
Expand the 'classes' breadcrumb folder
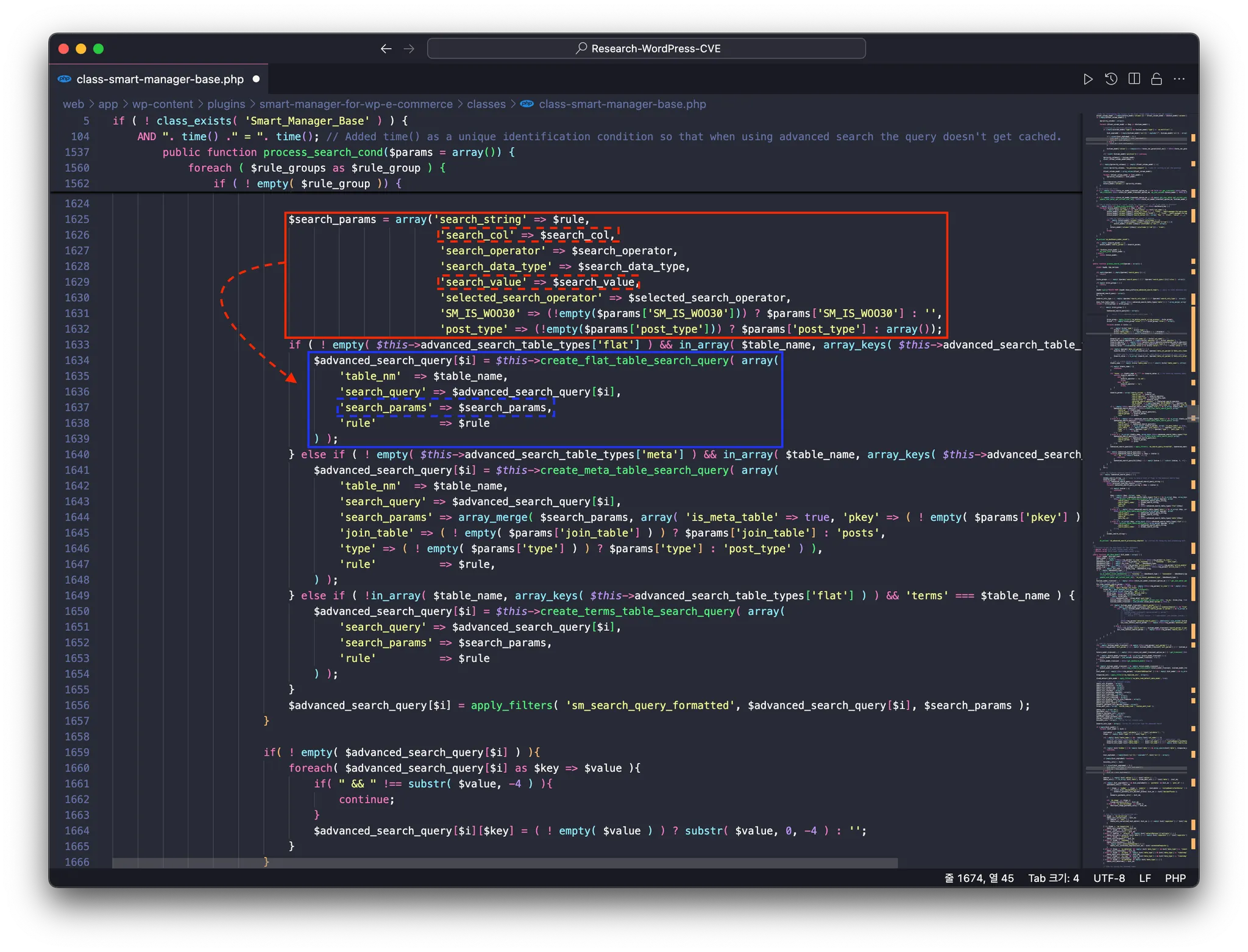[x=486, y=104]
